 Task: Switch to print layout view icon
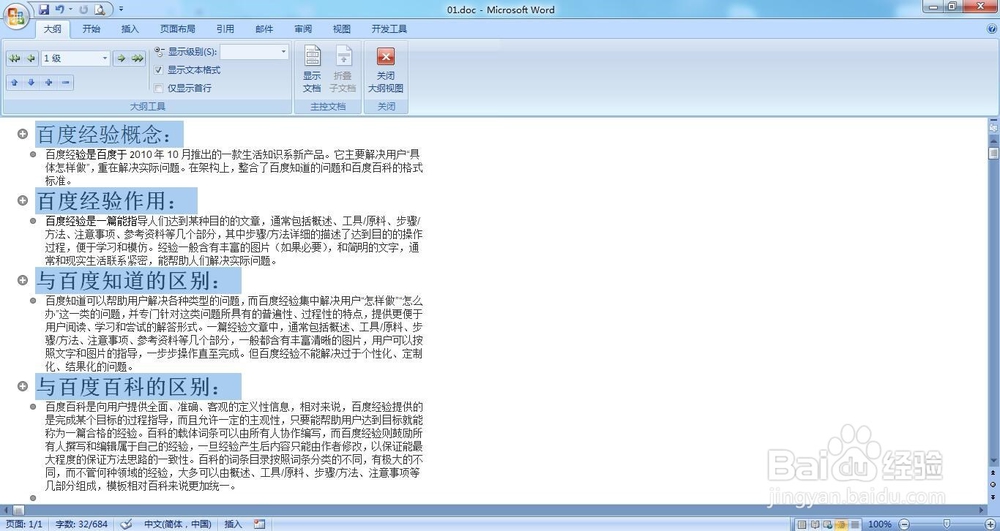[x=801, y=525]
